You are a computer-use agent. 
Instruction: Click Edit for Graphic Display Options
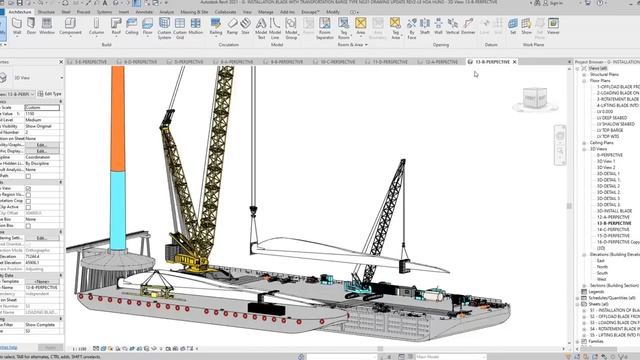point(42,151)
